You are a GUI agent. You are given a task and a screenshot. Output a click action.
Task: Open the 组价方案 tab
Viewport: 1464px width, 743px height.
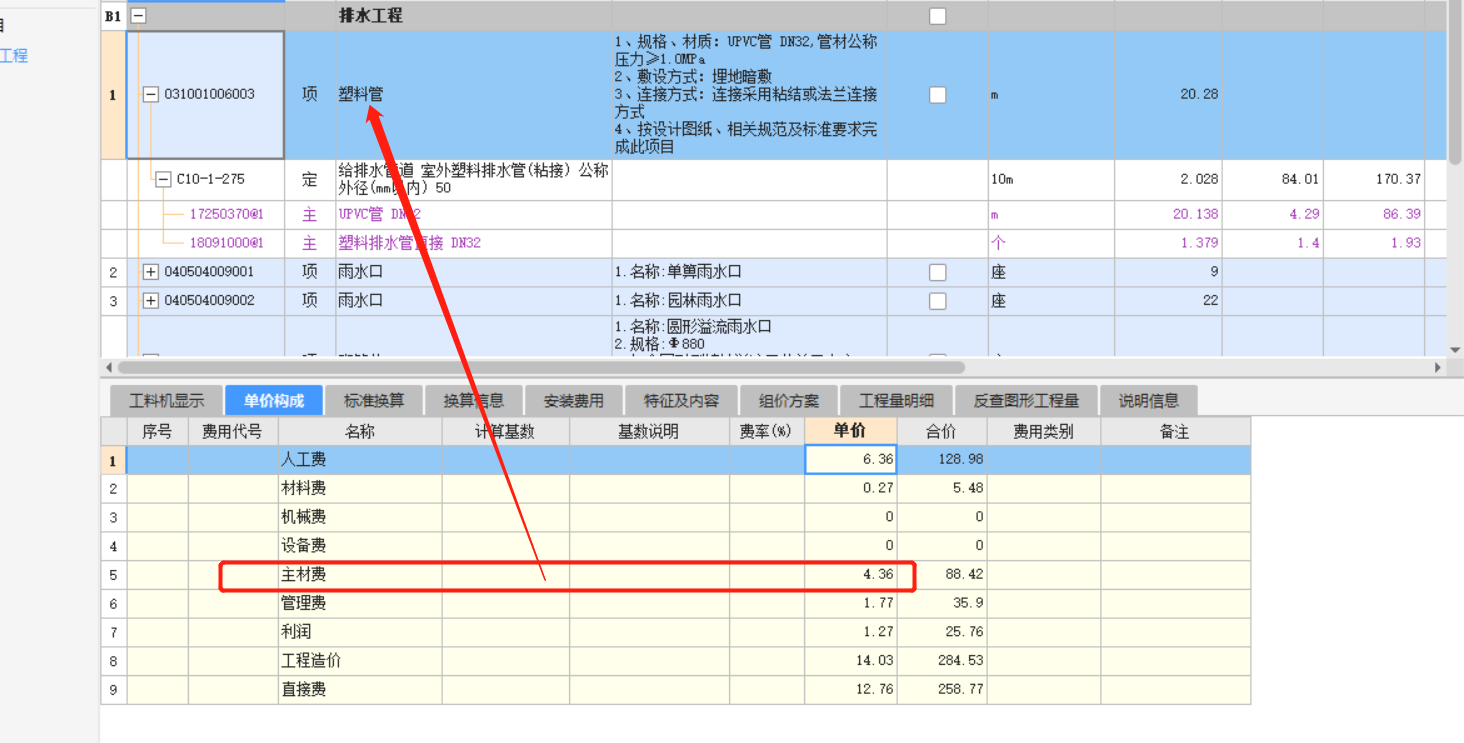[x=789, y=400]
